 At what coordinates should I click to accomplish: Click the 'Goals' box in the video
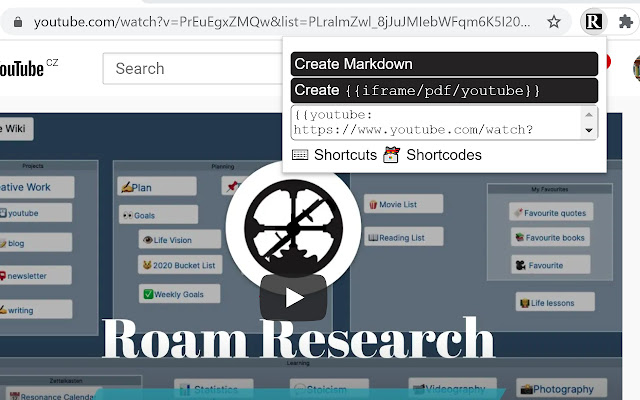pos(158,215)
